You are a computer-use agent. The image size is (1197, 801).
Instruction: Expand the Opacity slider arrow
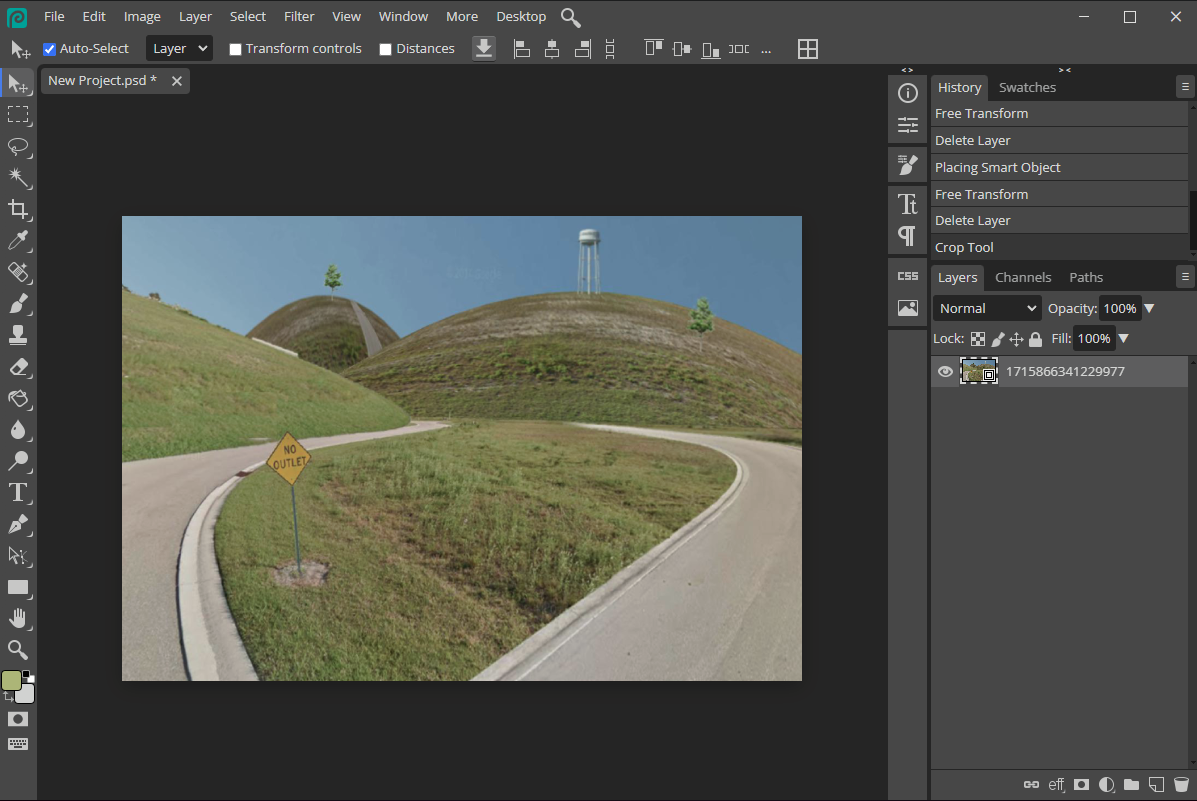(1149, 308)
